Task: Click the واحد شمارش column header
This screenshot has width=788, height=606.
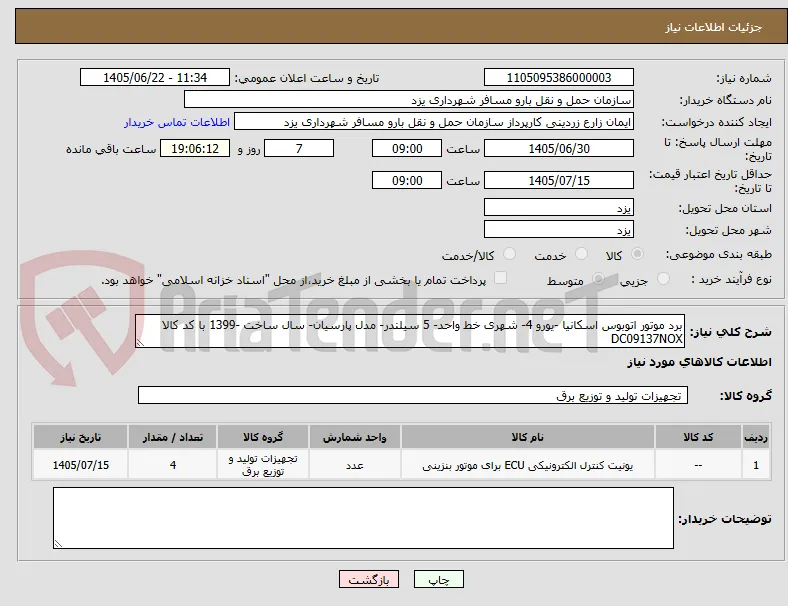Action: (x=354, y=437)
